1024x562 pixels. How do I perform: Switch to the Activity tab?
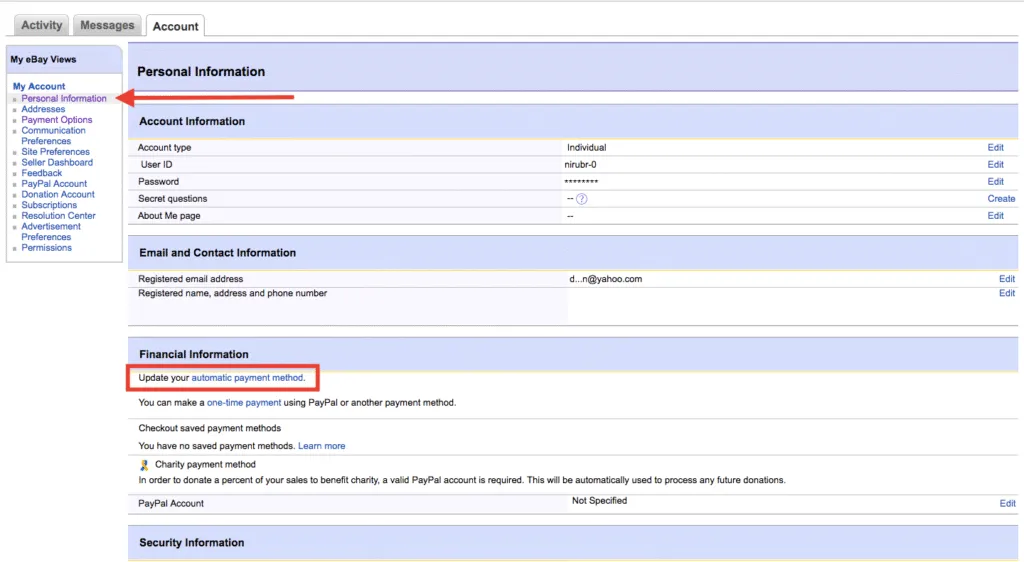[x=42, y=25]
